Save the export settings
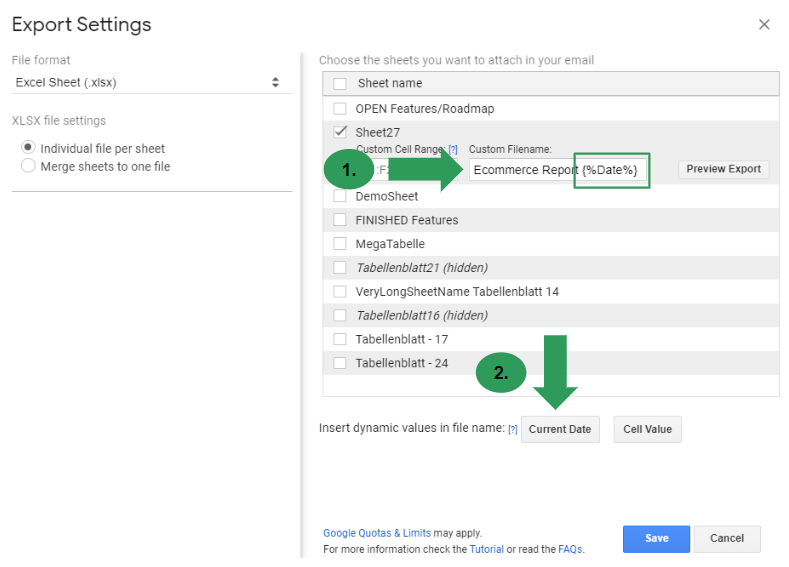789x567 pixels. [x=656, y=538]
